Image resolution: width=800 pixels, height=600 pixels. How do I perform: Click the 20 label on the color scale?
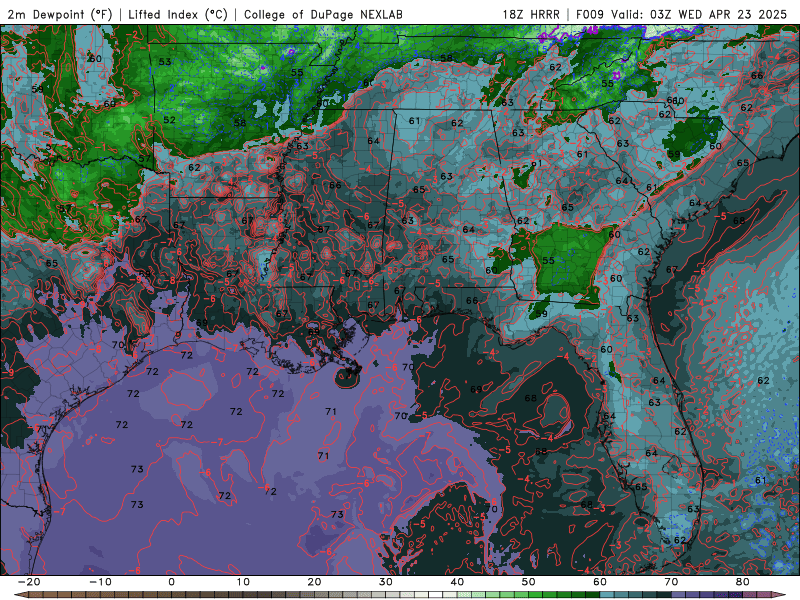(x=314, y=582)
